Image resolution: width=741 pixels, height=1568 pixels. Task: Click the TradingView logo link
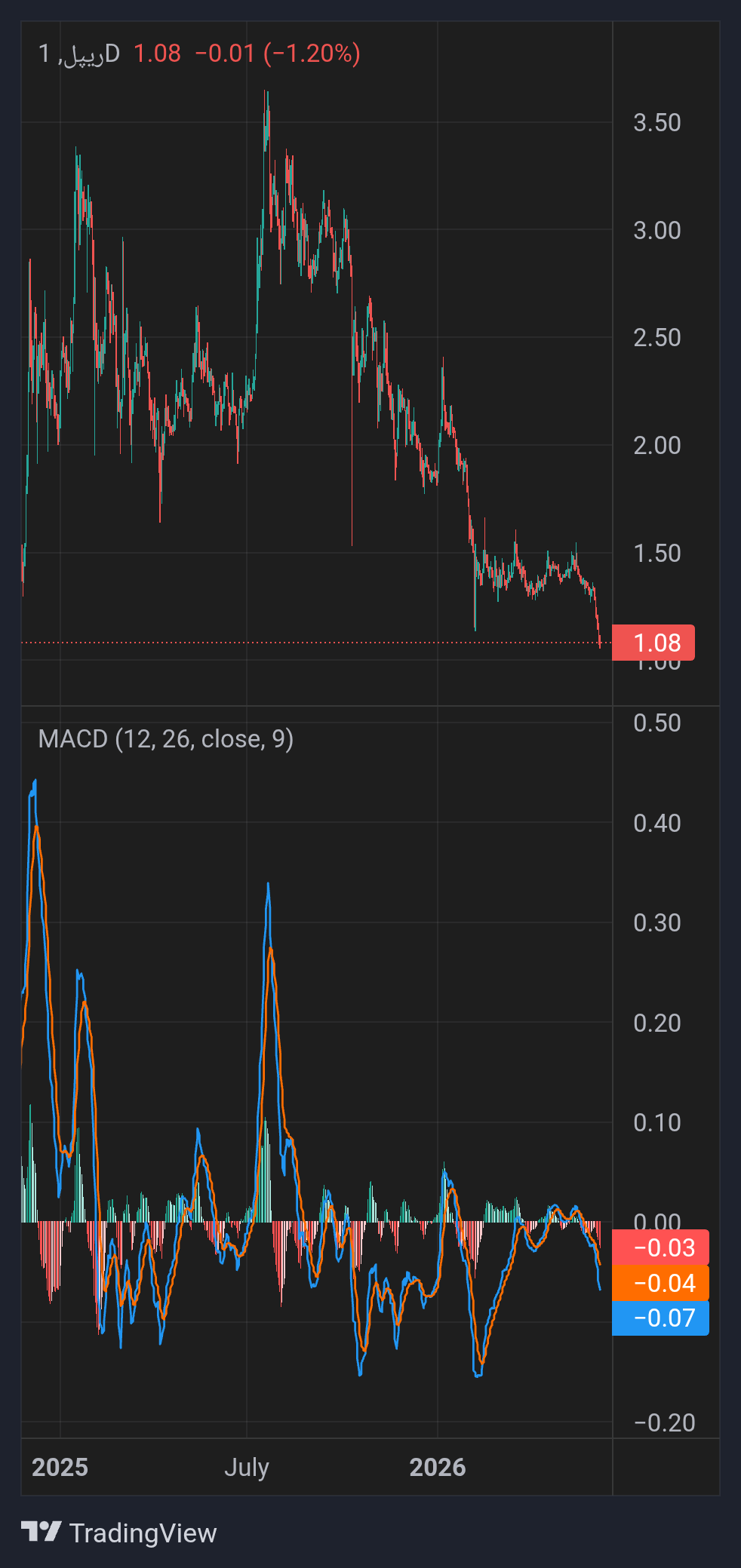pos(118,1533)
